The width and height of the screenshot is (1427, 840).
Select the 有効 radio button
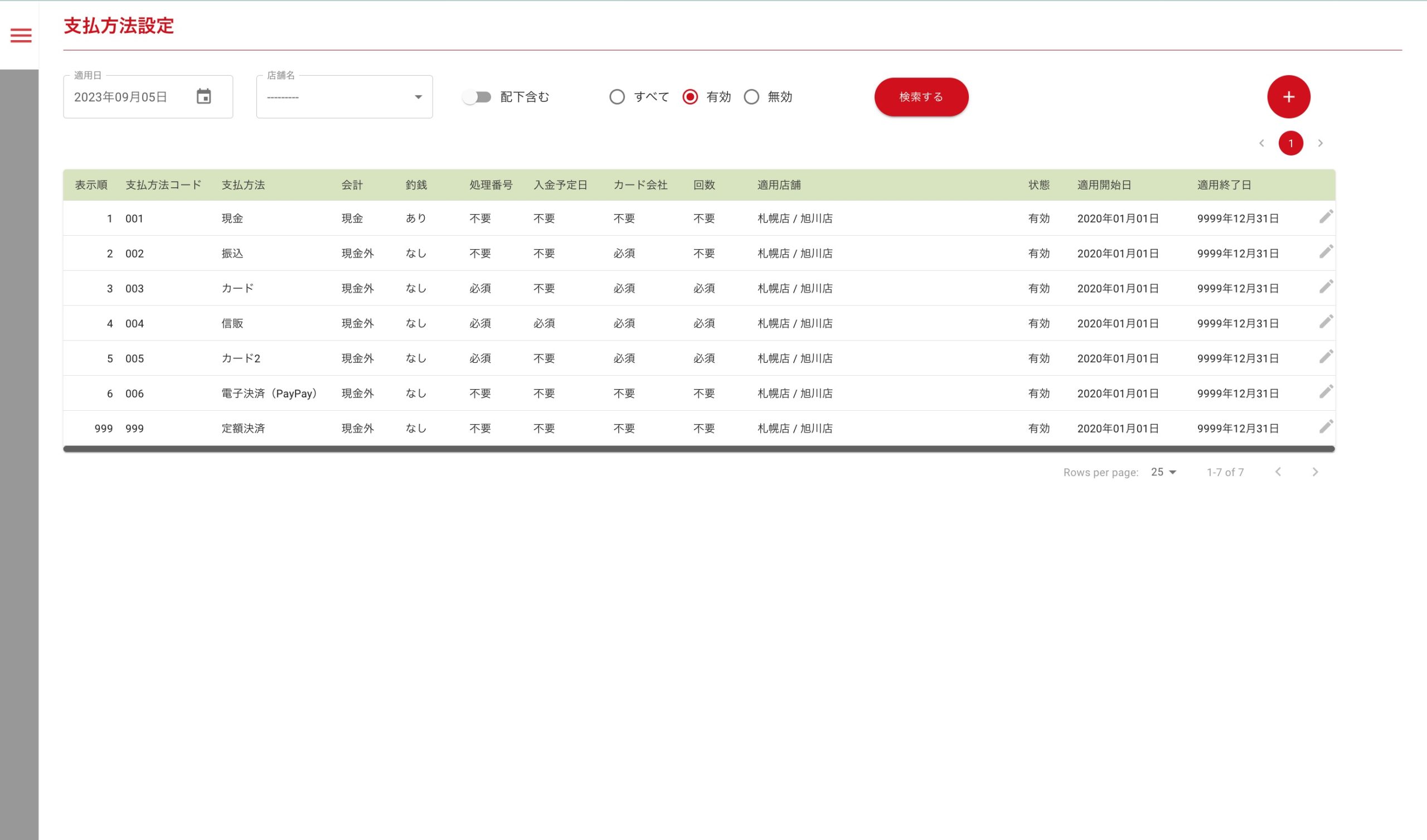point(690,97)
